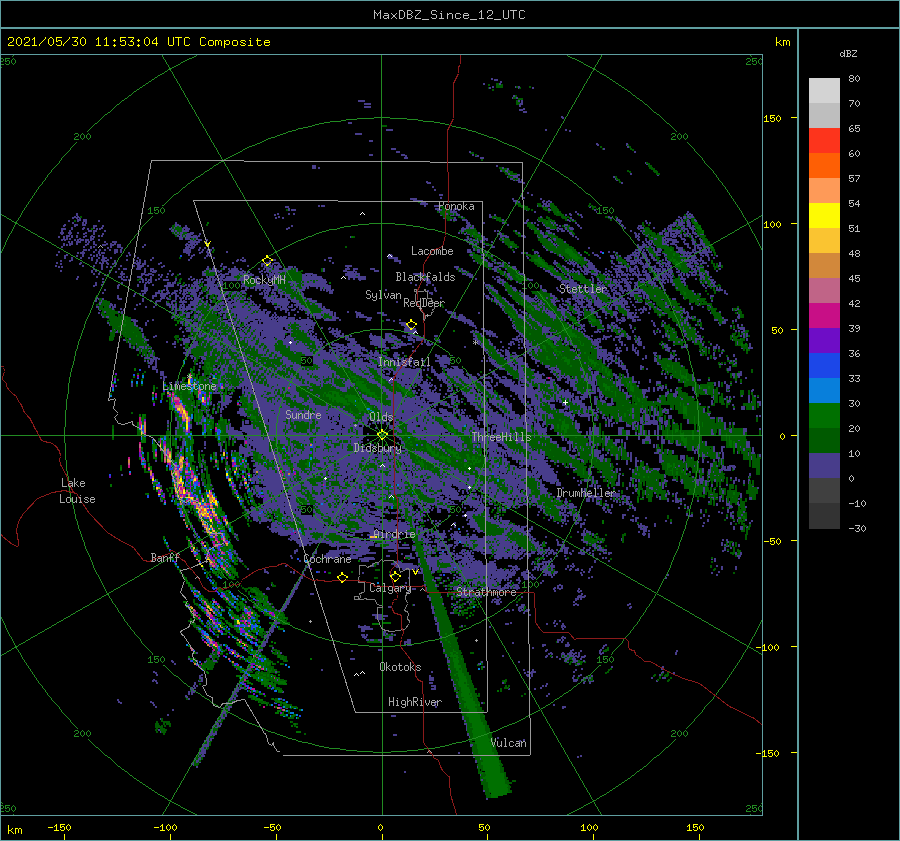Image resolution: width=900 pixels, height=841 pixels.
Task: Click the white 70-80 dBZ legend swatch
Action: pyautogui.click(x=824, y=91)
